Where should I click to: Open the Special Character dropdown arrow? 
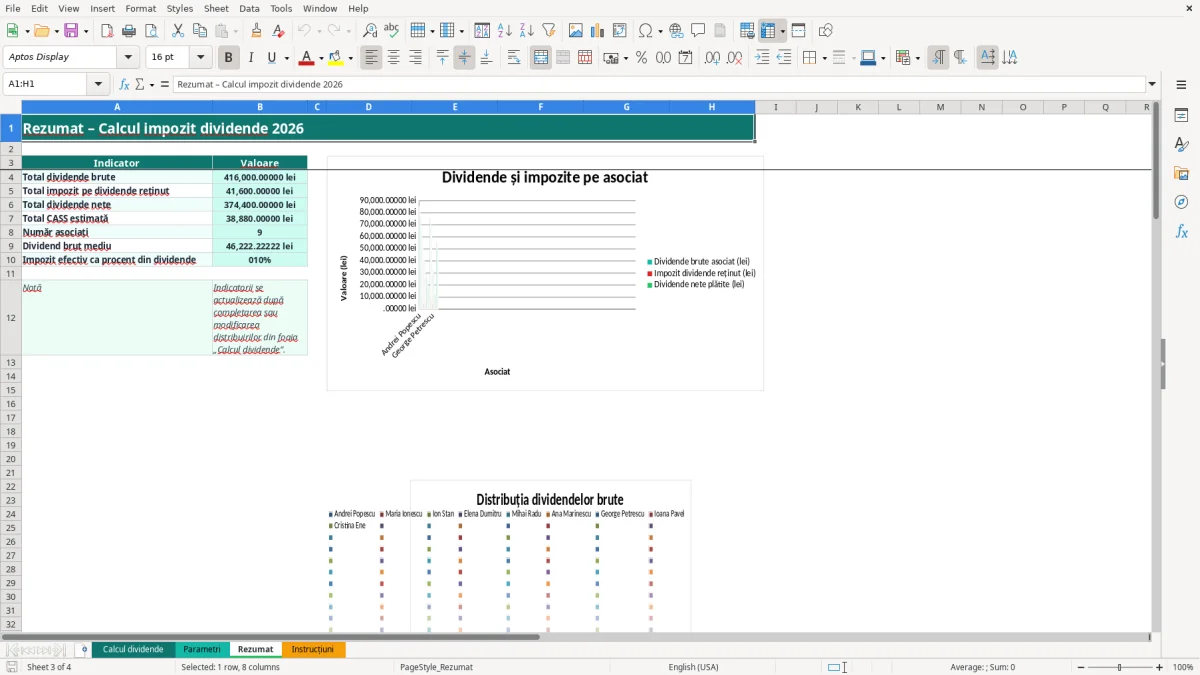click(659, 31)
